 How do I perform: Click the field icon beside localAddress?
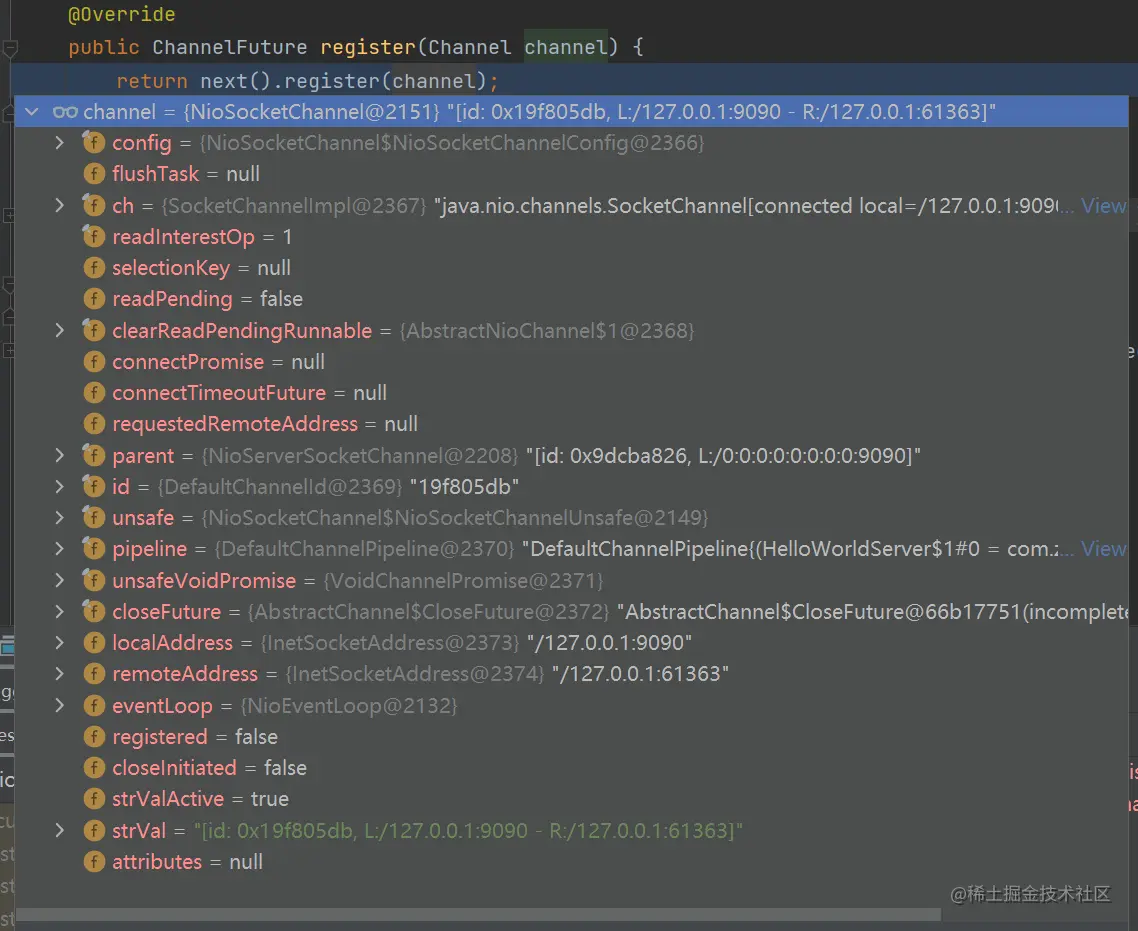[94, 642]
